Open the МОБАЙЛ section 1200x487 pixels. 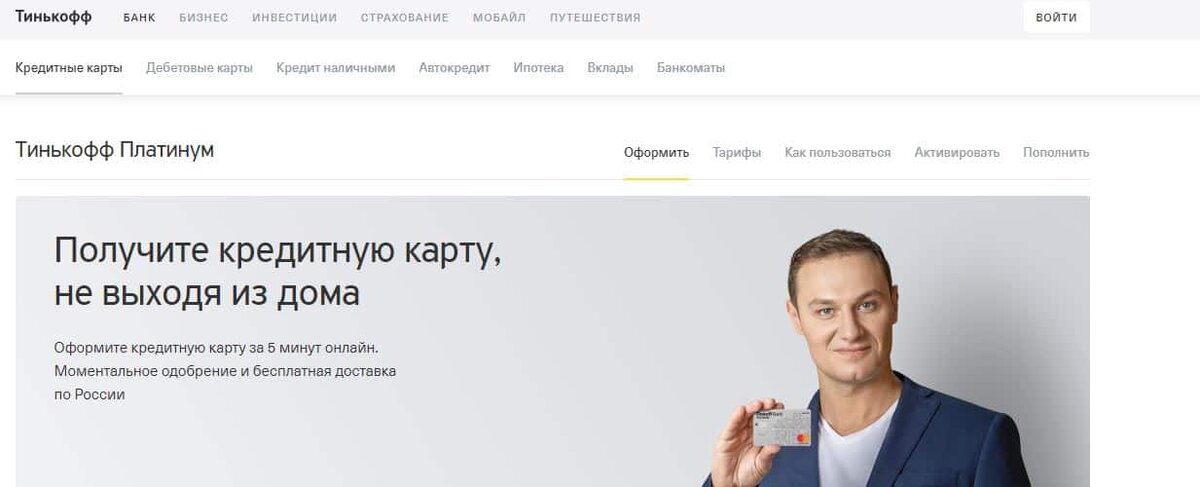click(499, 18)
